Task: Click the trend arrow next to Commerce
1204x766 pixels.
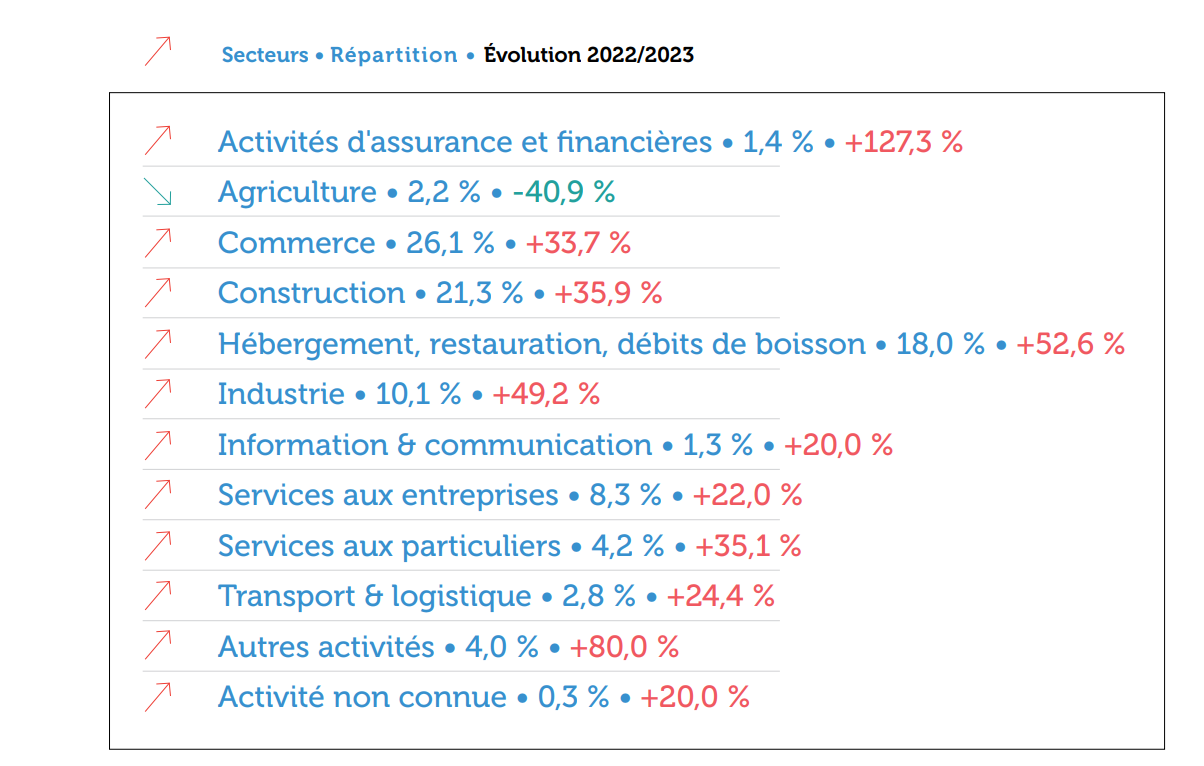Action: 158,243
